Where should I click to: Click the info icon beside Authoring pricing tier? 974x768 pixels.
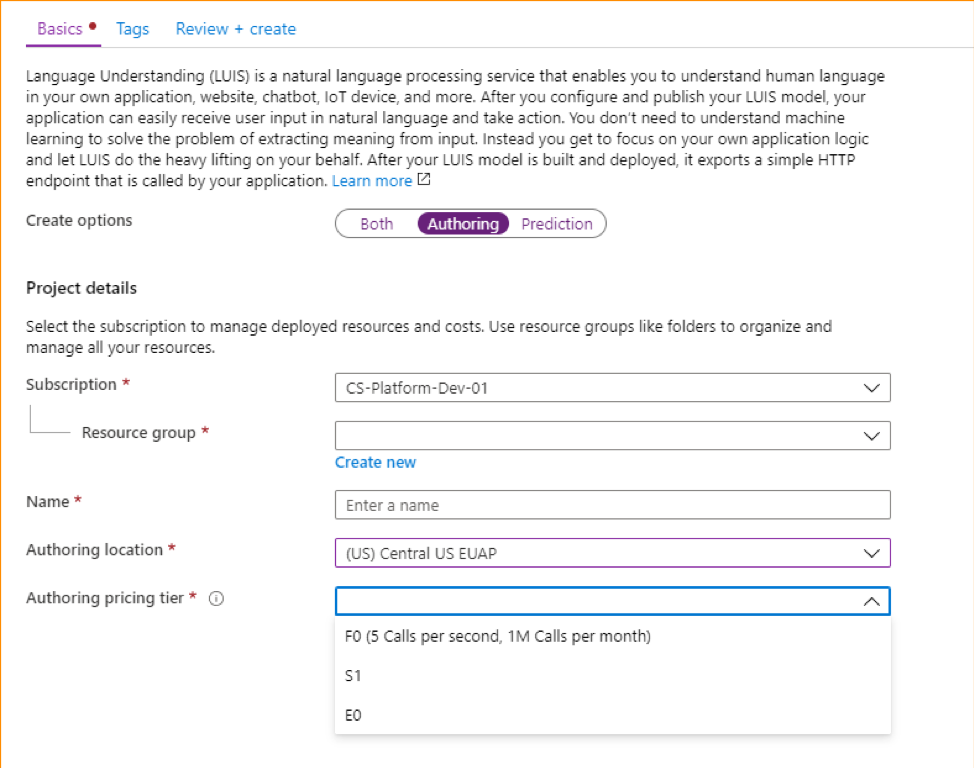[x=216, y=599]
